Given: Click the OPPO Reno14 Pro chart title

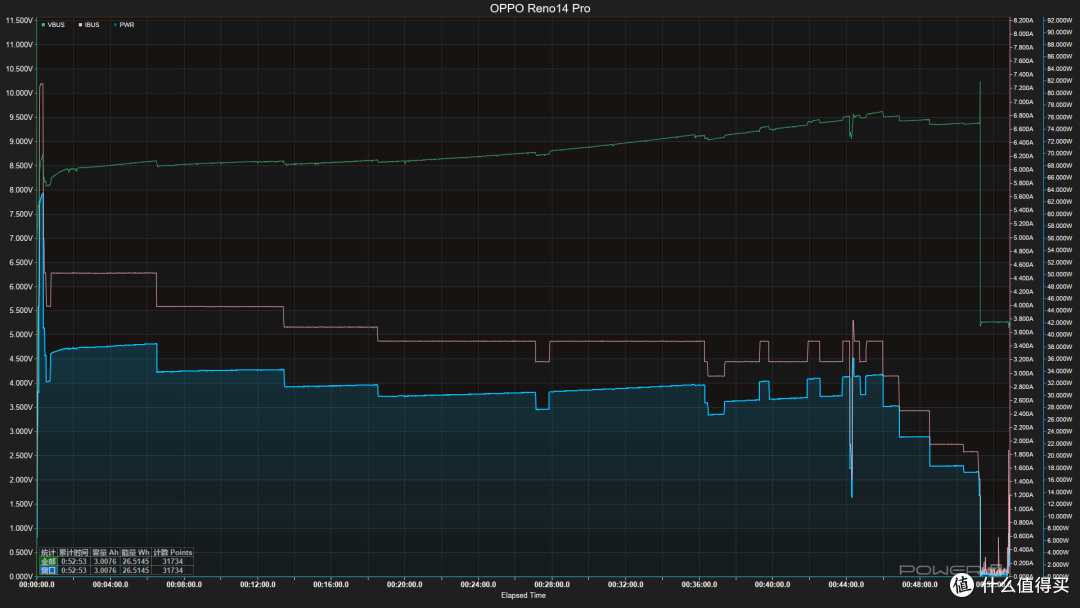Looking at the screenshot, I should [540, 8].
